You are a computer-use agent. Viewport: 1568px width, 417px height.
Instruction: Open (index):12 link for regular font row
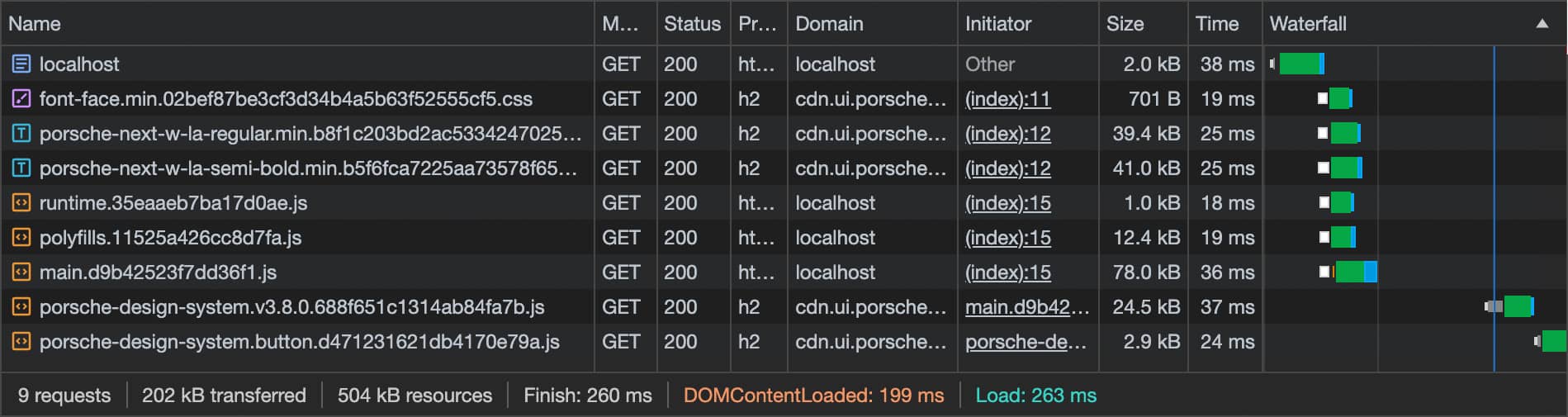[x=1007, y=134]
